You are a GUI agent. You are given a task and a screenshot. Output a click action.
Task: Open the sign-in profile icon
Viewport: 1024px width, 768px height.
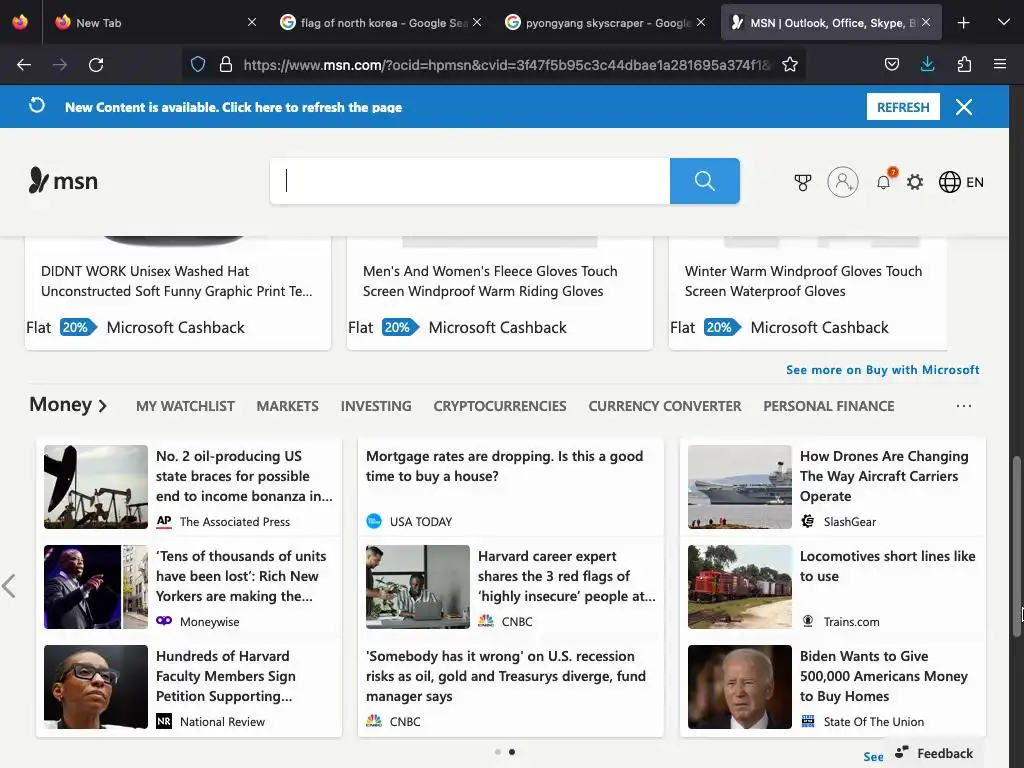842,182
